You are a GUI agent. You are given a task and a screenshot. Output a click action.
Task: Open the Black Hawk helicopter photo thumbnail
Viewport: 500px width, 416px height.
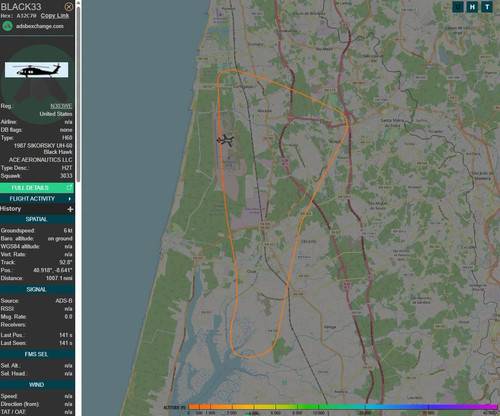pos(37,70)
